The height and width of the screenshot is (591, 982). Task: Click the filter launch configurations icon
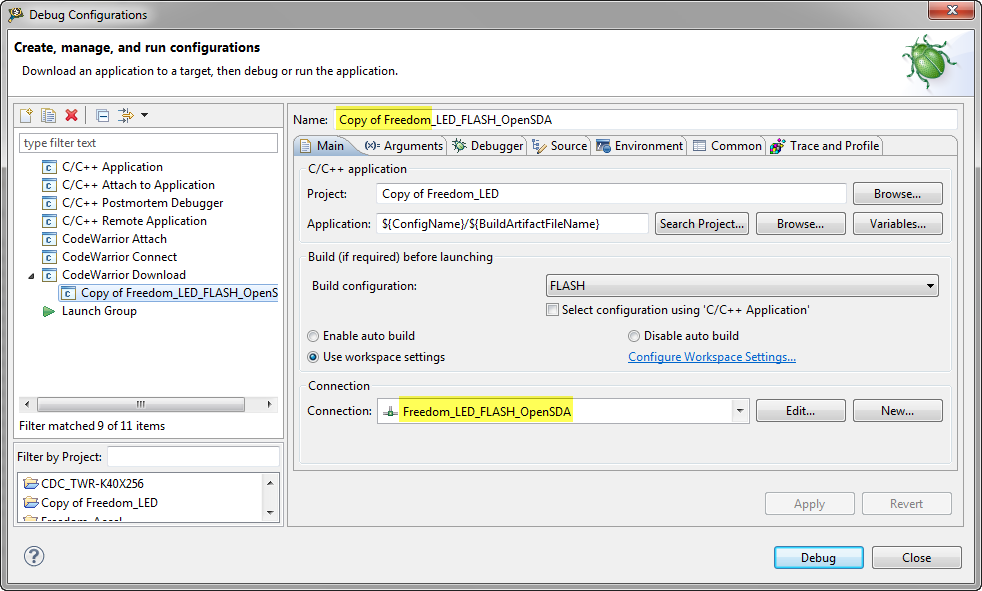point(127,116)
